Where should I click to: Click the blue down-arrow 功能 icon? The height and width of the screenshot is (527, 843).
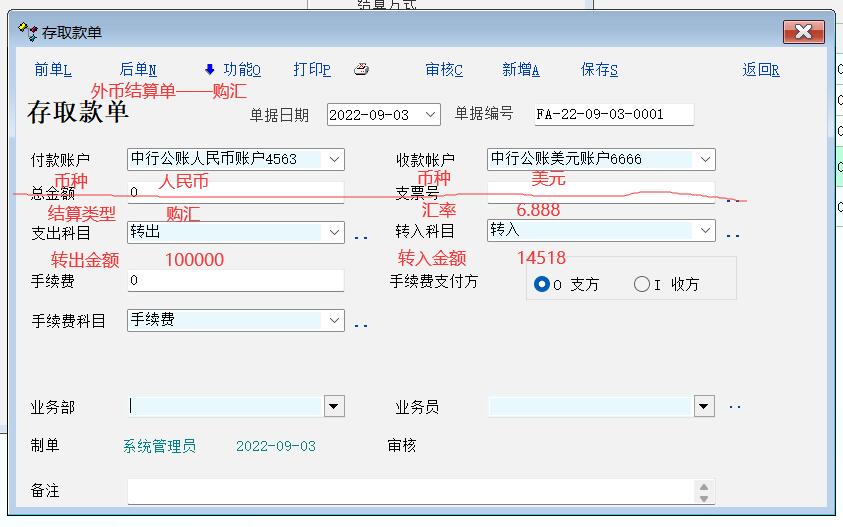pyautogui.click(x=210, y=69)
